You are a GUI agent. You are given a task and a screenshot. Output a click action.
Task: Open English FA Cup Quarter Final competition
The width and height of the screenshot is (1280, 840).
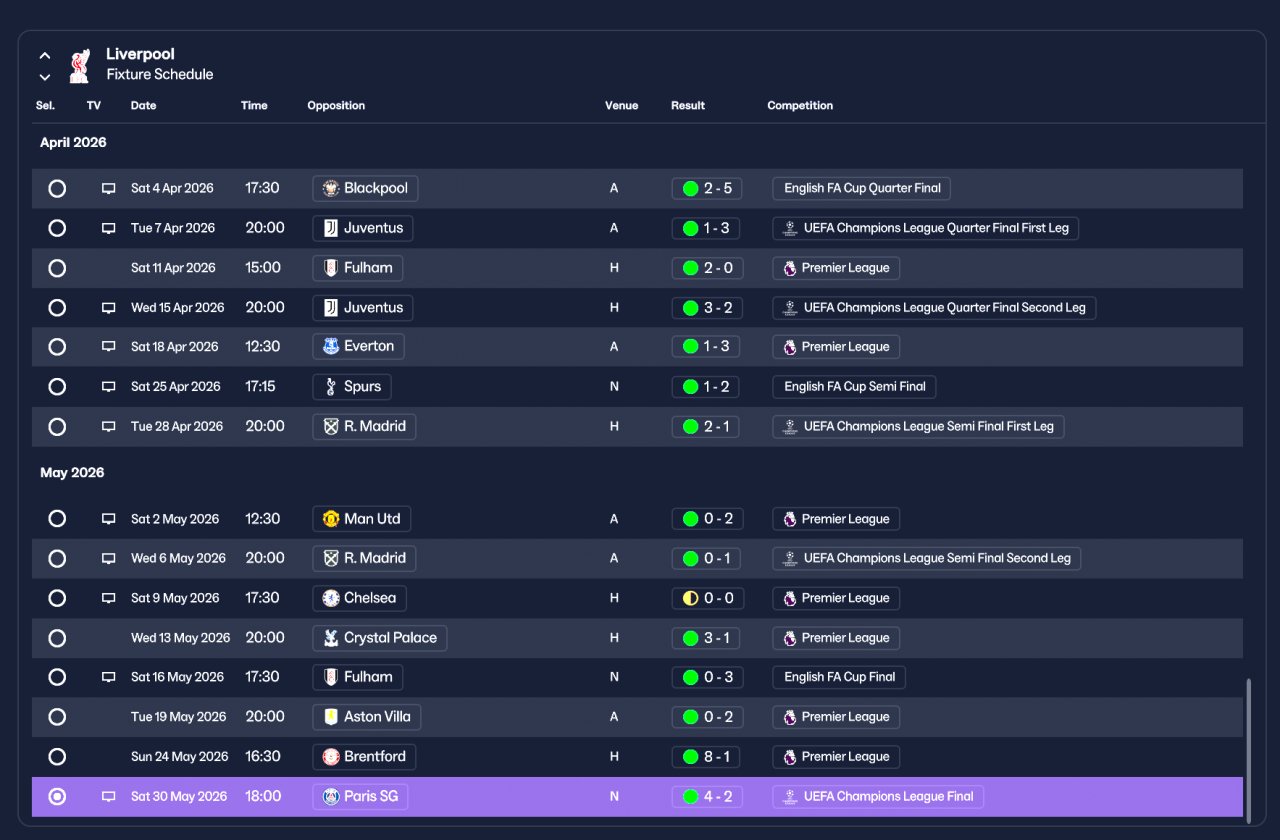pyautogui.click(x=862, y=188)
